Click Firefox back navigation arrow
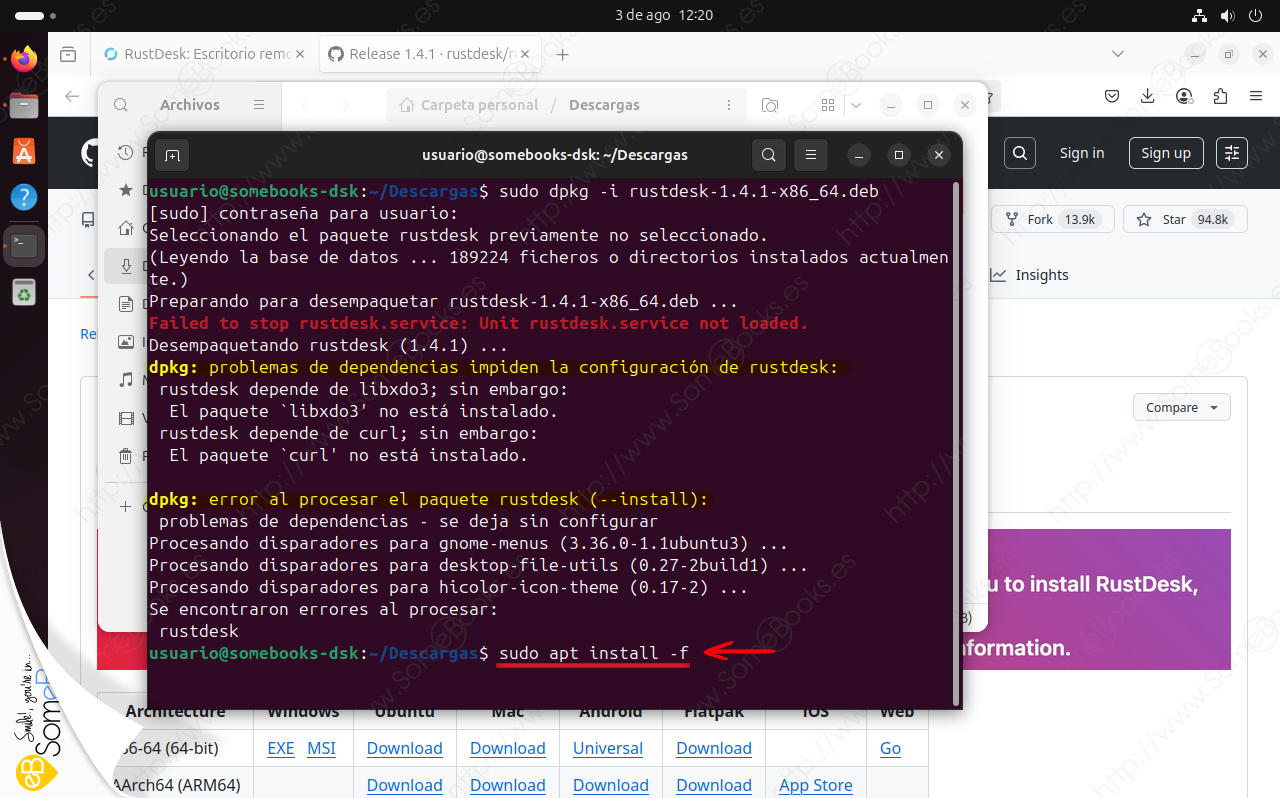The width and height of the screenshot is (1280, 798). (x=72, y=96)
